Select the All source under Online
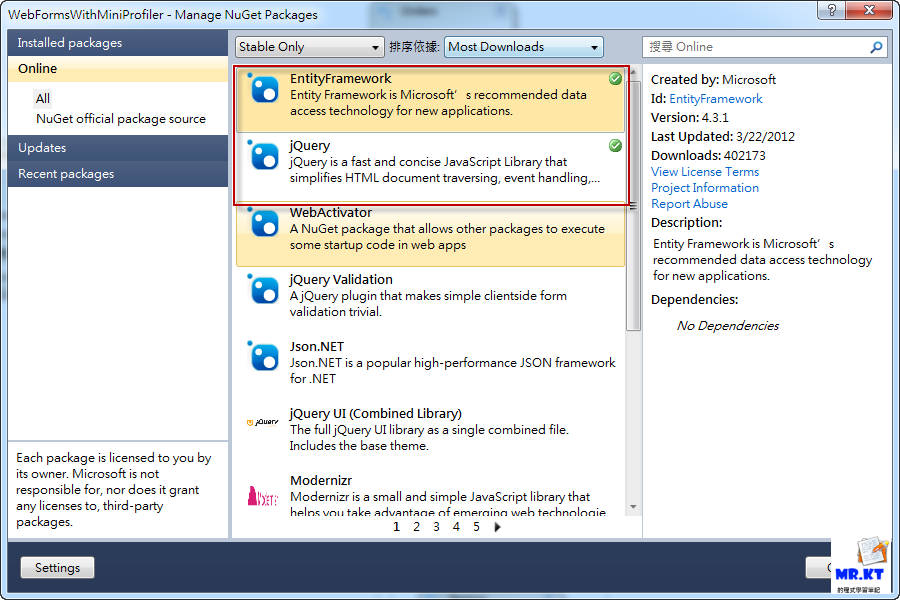The height and width of the screenshot is (600, 900). coord(42,98)
